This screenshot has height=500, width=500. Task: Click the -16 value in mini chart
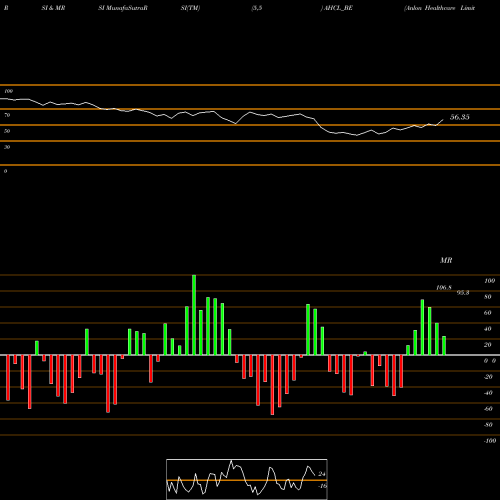point(322,486)
